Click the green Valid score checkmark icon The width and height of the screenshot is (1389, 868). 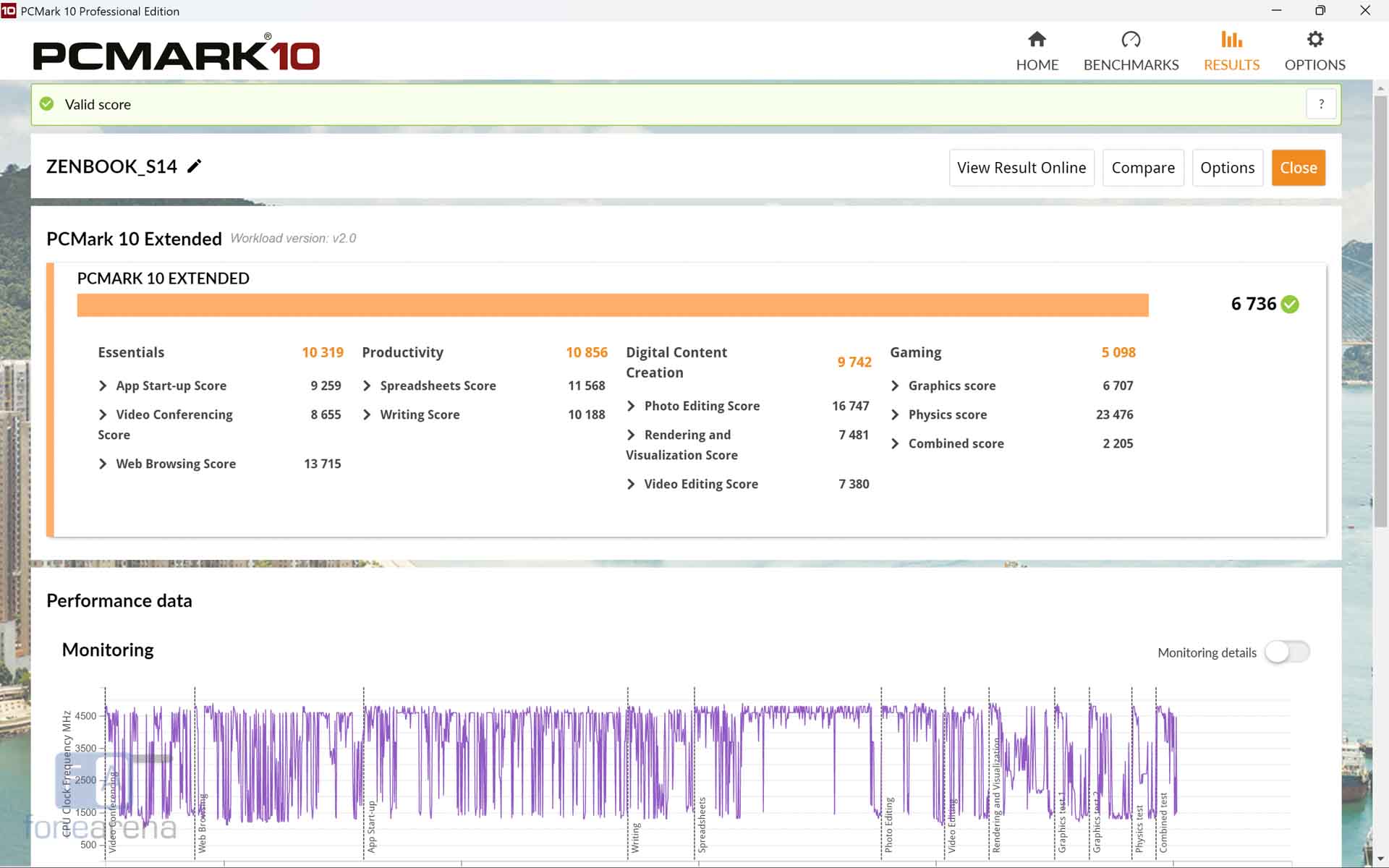tap(47, 104)
